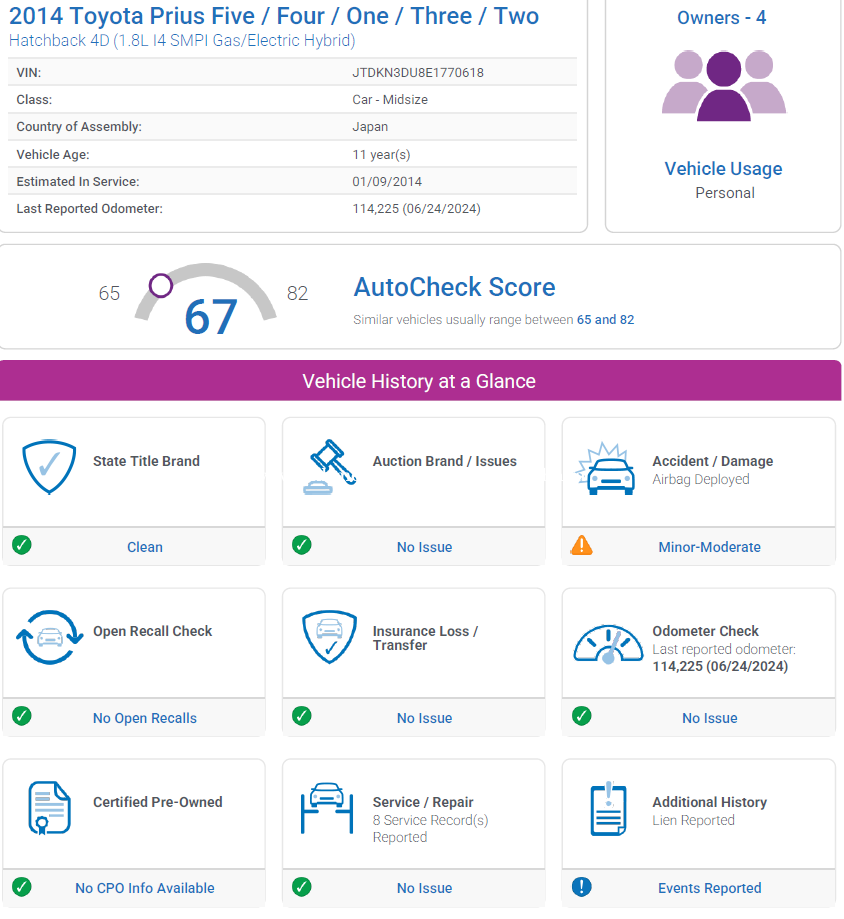Image resolution: width=844 pixels, height=919 pixels.
Task: Click the Odometer Check gauge icon
Action: click(608, 644)
